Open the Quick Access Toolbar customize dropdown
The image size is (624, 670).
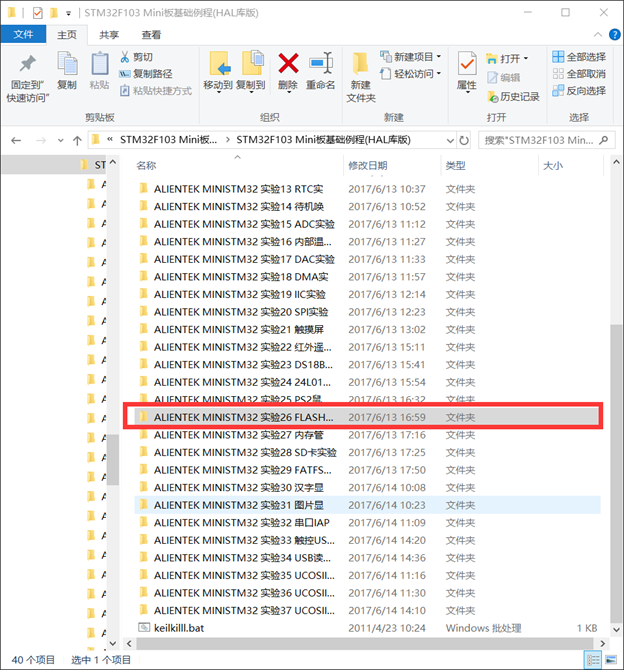[x=68, y=13]
